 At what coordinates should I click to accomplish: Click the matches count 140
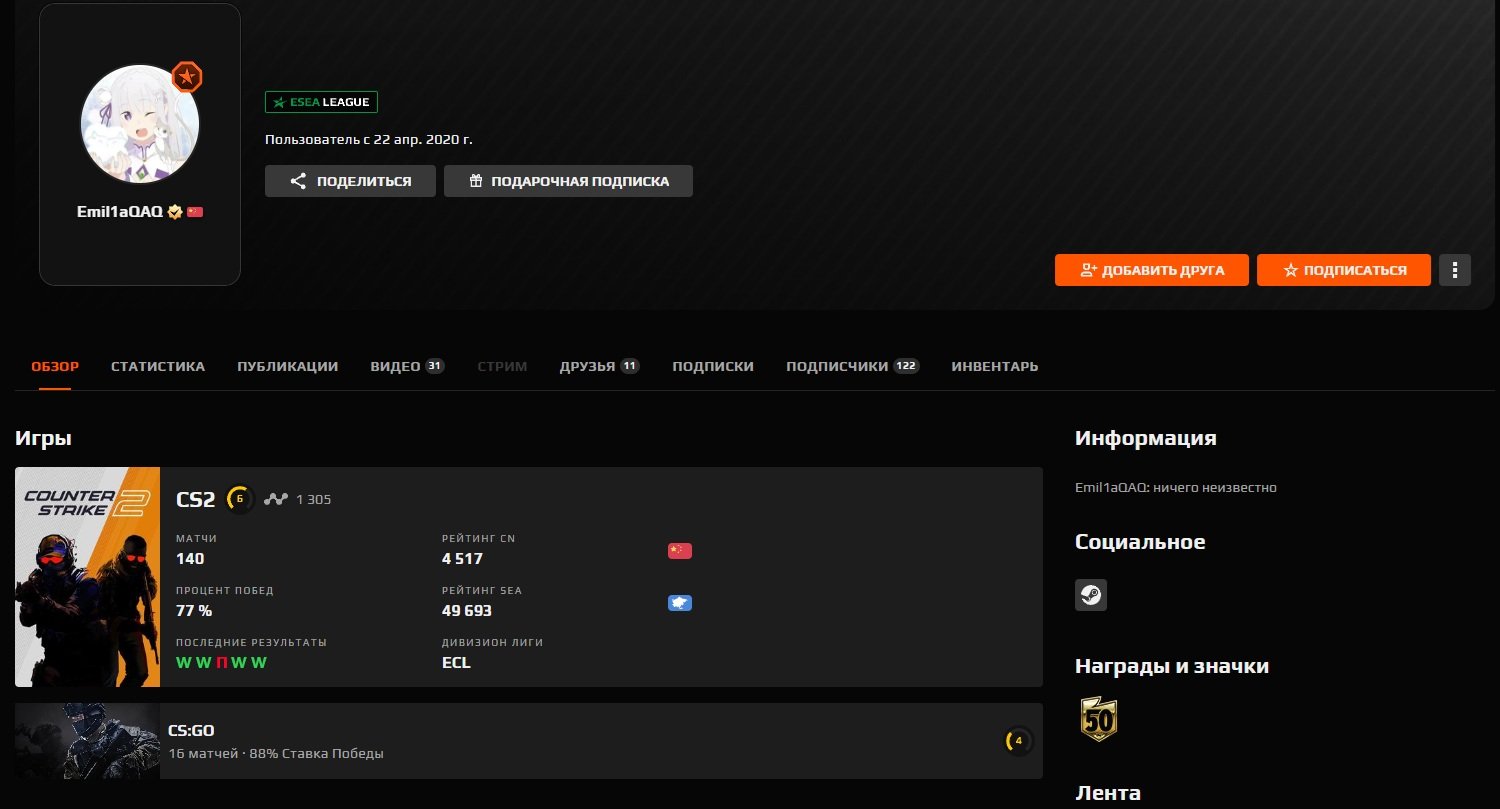(190, 558)
